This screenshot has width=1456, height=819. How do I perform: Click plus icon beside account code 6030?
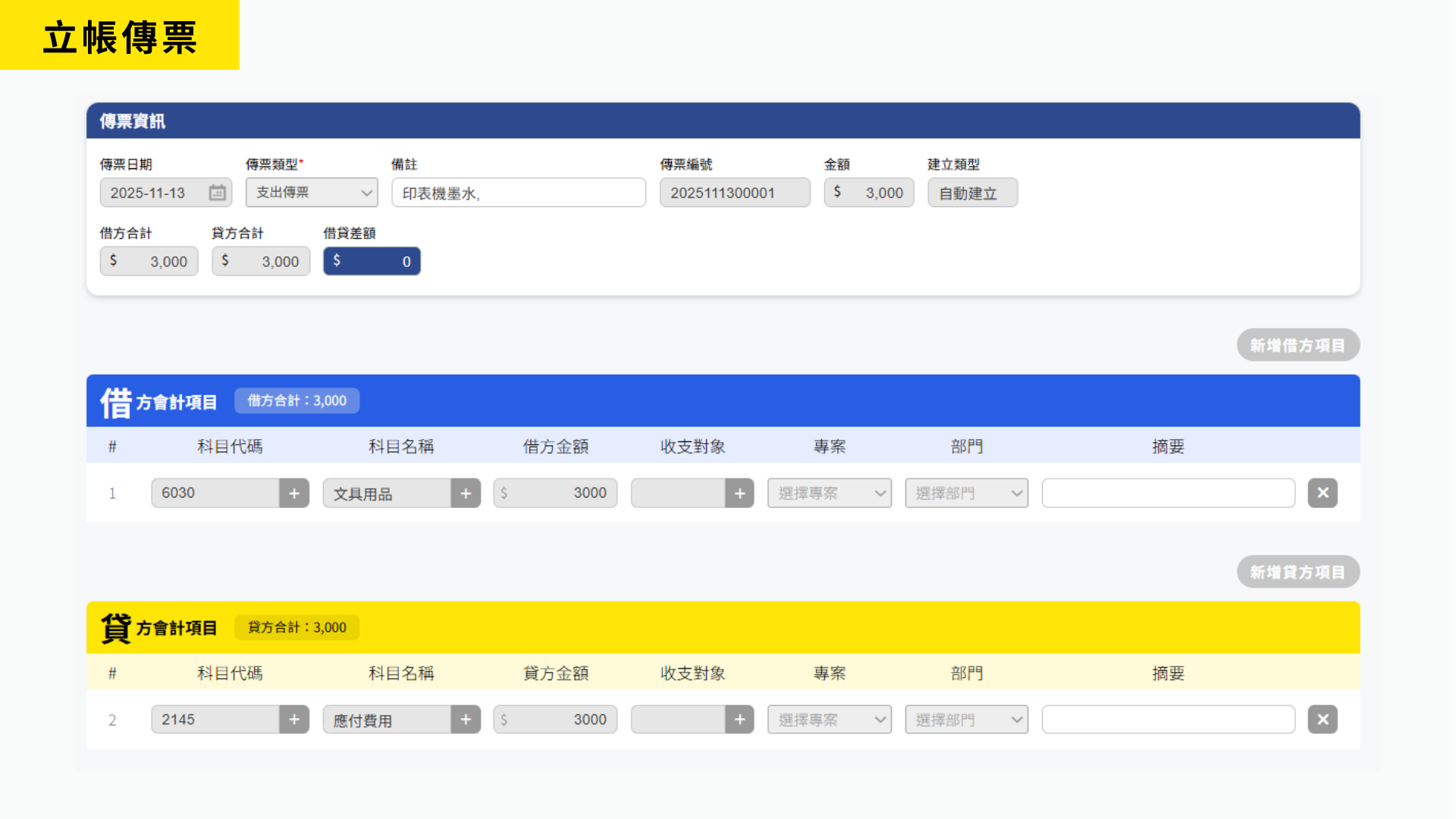(x=294, y=493)
